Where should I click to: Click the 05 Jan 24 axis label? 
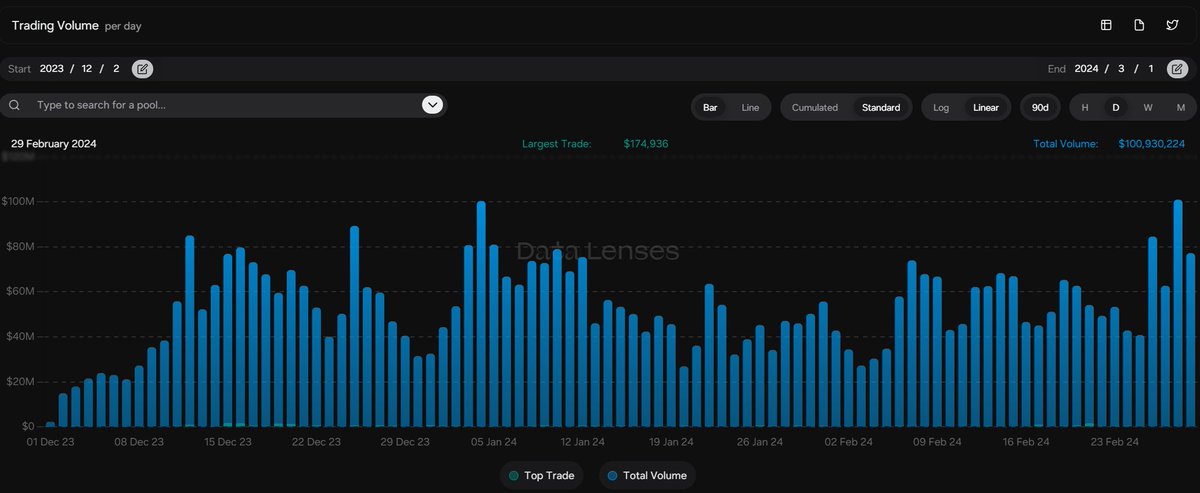click(494, 441)
